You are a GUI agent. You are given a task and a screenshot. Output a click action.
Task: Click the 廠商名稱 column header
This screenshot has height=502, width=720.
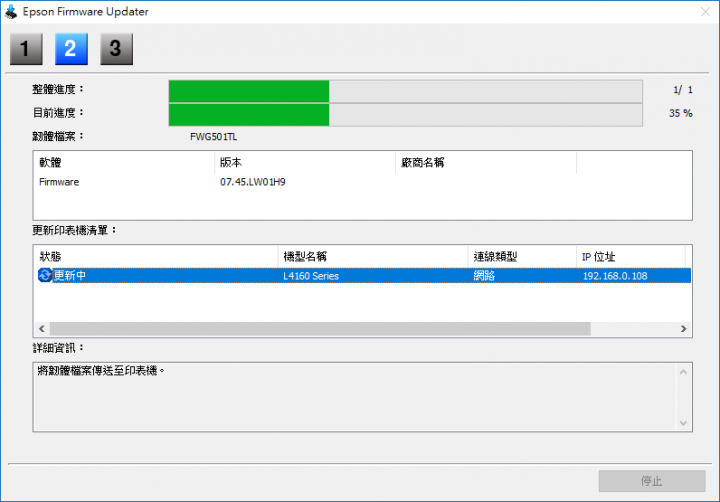485,163
